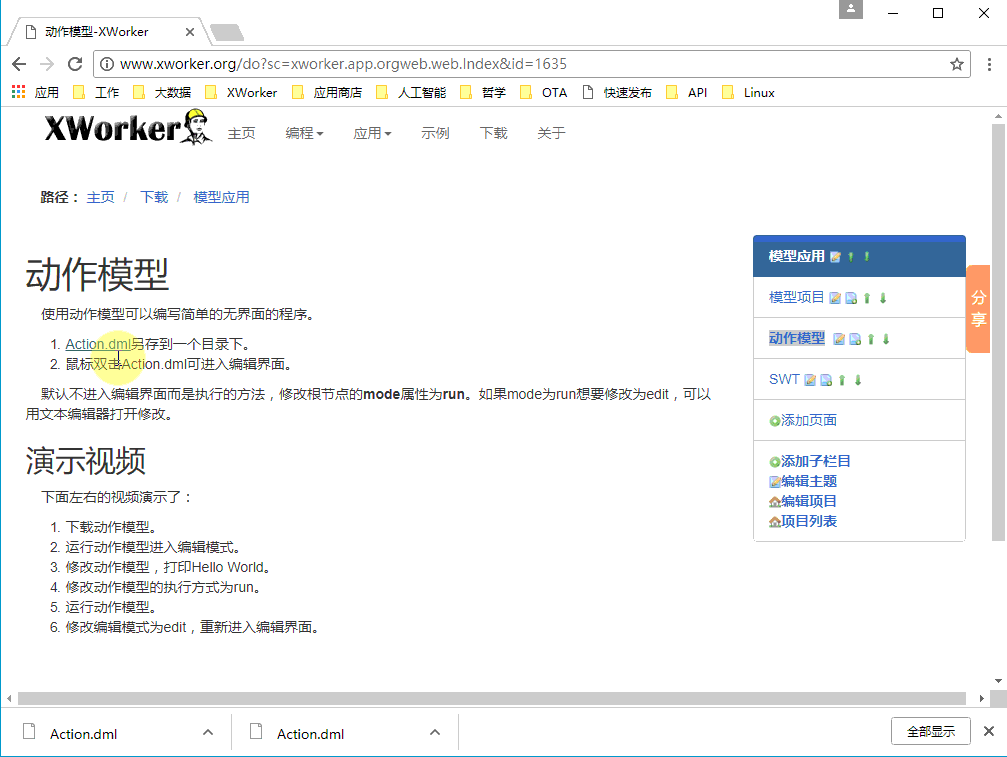Open the Chrome apps grid shortcut 应用
The height and width of the screenshot is (757, 1007).
35,92
